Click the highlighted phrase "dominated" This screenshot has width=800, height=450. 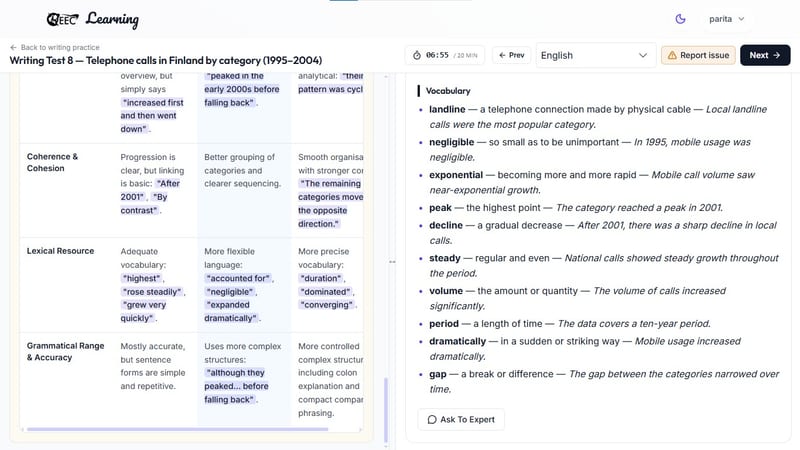click(x=326, y=292)
